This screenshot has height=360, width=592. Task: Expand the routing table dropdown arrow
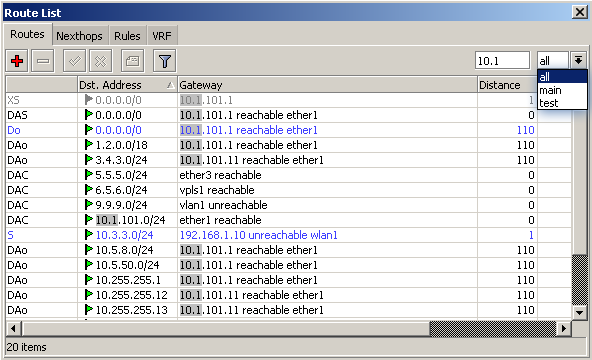578,60
